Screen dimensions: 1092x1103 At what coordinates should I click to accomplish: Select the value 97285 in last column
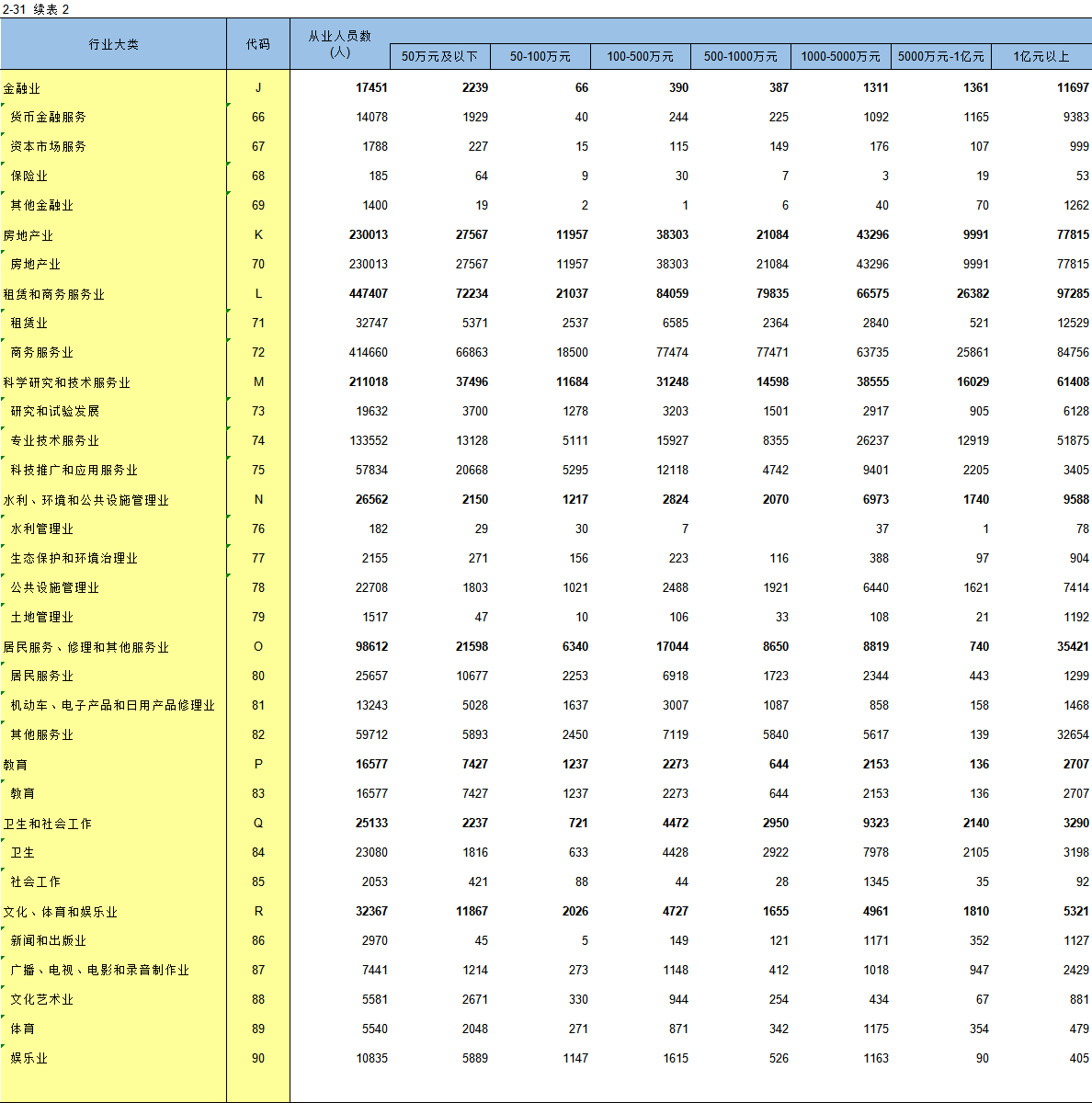(1073, 294)
